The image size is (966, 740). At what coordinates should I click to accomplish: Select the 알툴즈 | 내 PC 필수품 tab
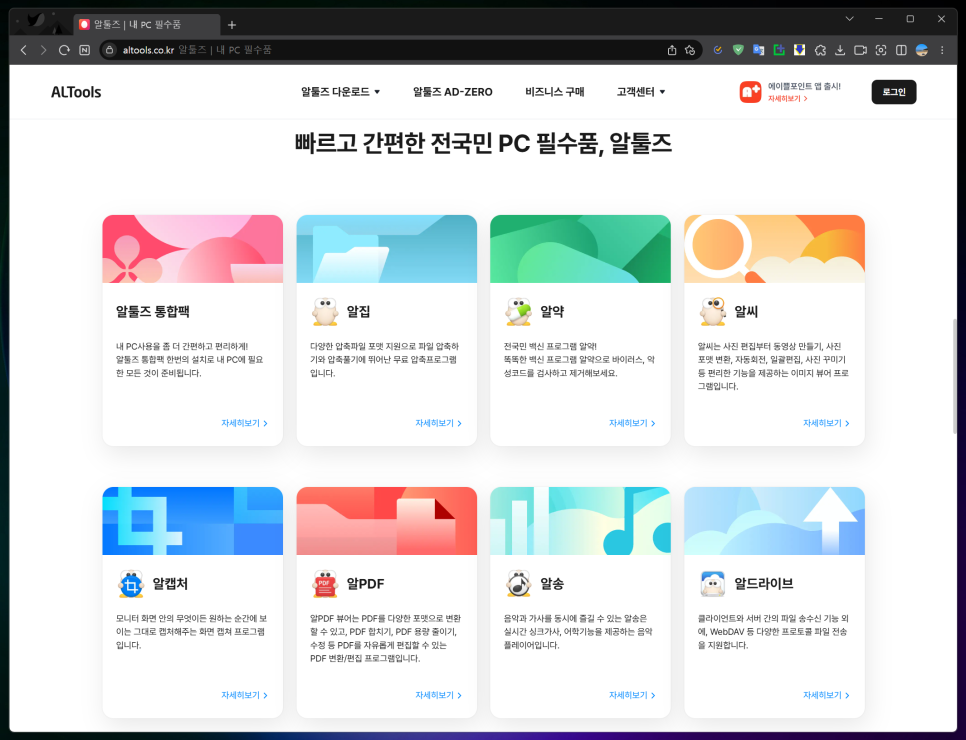147,25
